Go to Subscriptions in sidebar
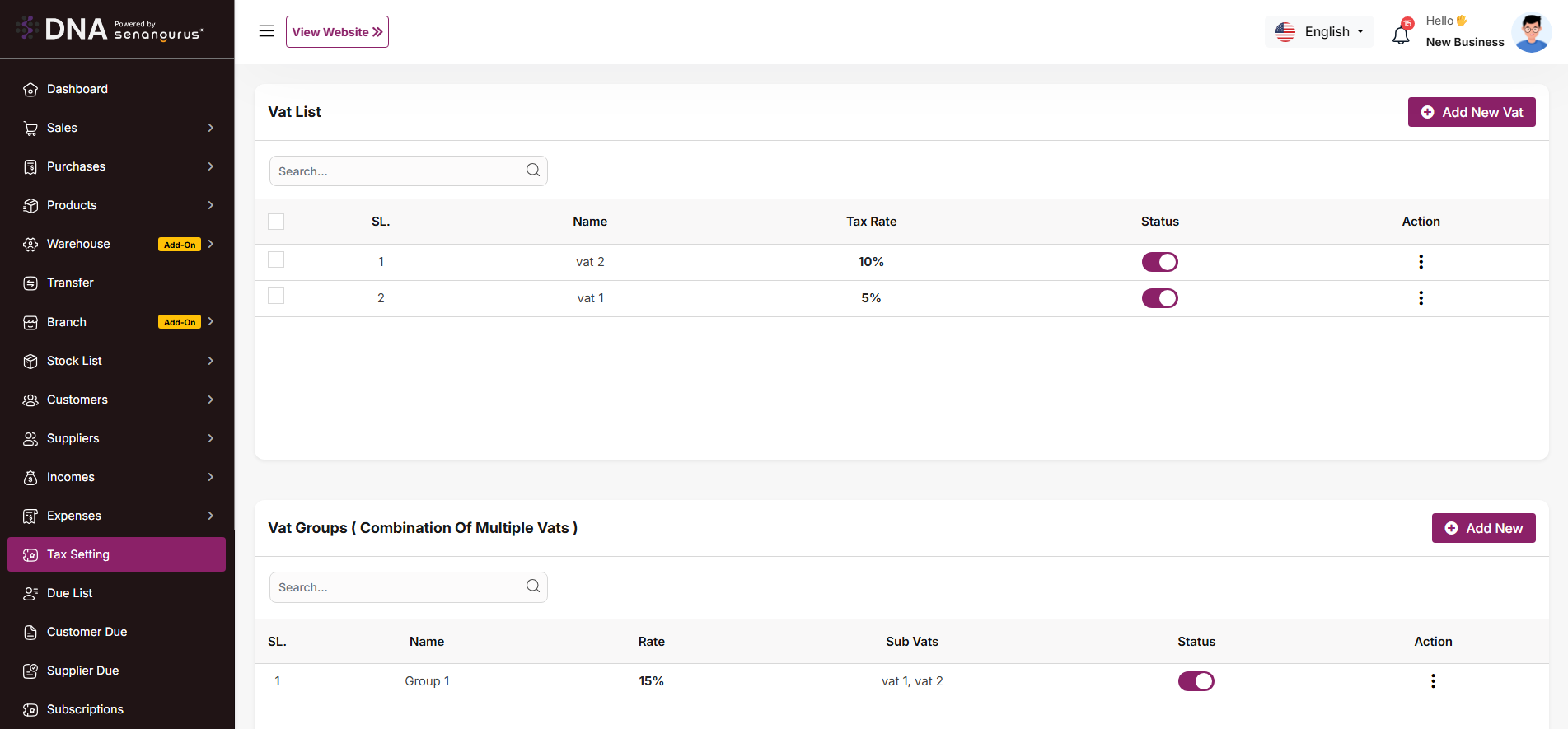The image size is (1568, 729). 85,709
